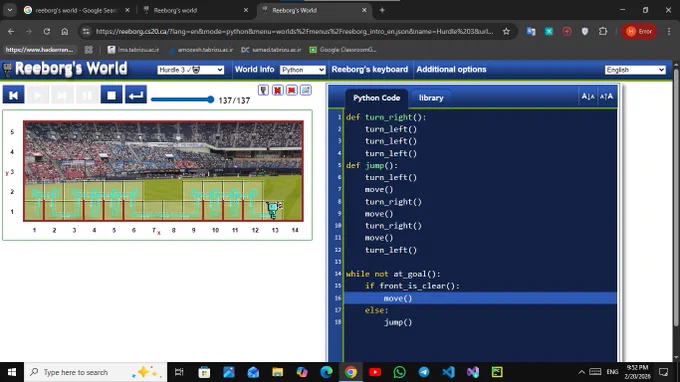Click 'while not at_goal():' code line
The width and height of the screenshot is (680, 382).
(x=393, y=274)
